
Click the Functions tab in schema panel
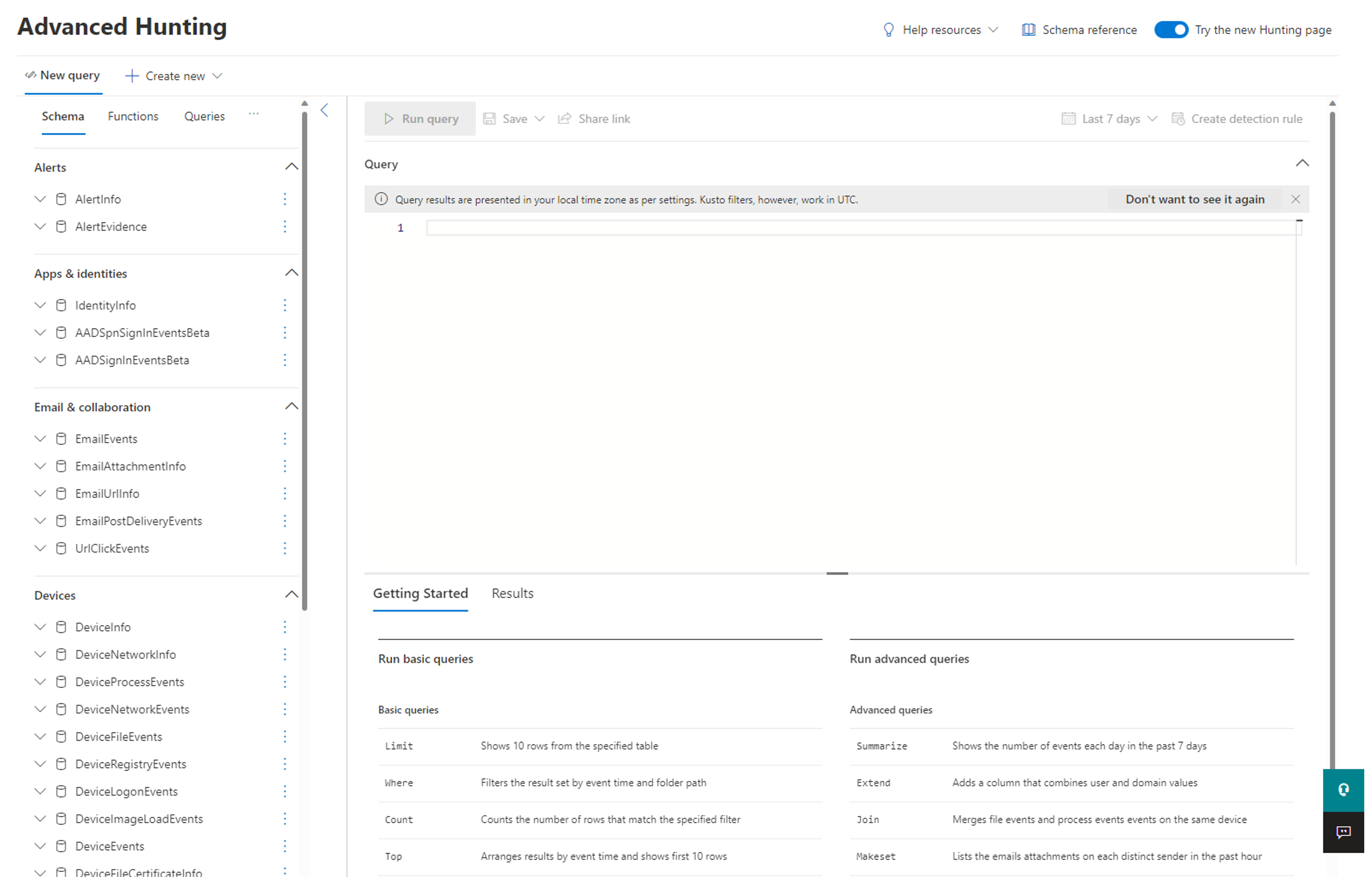click(x=133, y=116)
